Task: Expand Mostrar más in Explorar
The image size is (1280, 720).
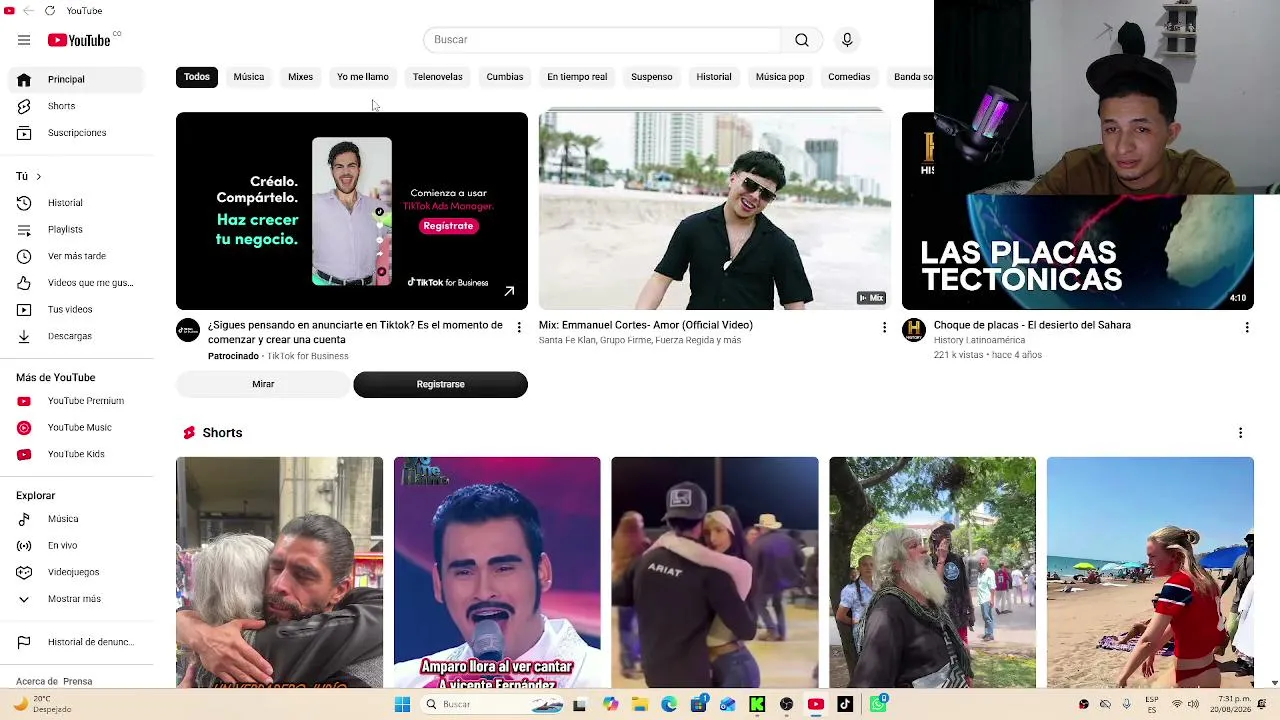Action: [76, 599]
